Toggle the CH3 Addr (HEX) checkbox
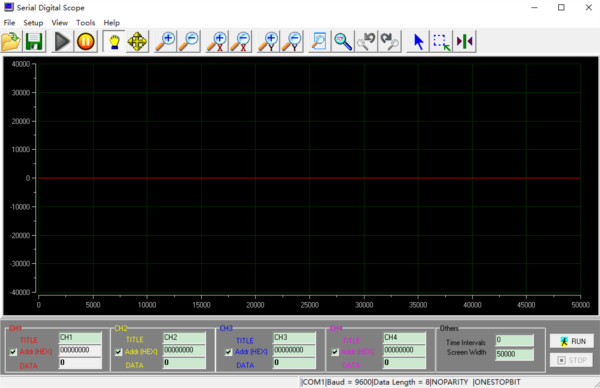Viewport: 600px width, 388px height. click(x=228, y=352)
